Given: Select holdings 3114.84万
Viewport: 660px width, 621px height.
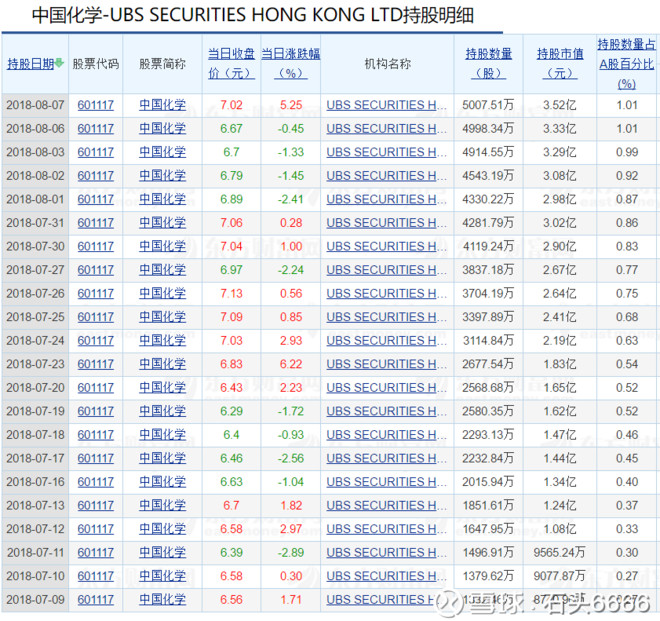Looking at the screenshot, I should click(488, 341).
